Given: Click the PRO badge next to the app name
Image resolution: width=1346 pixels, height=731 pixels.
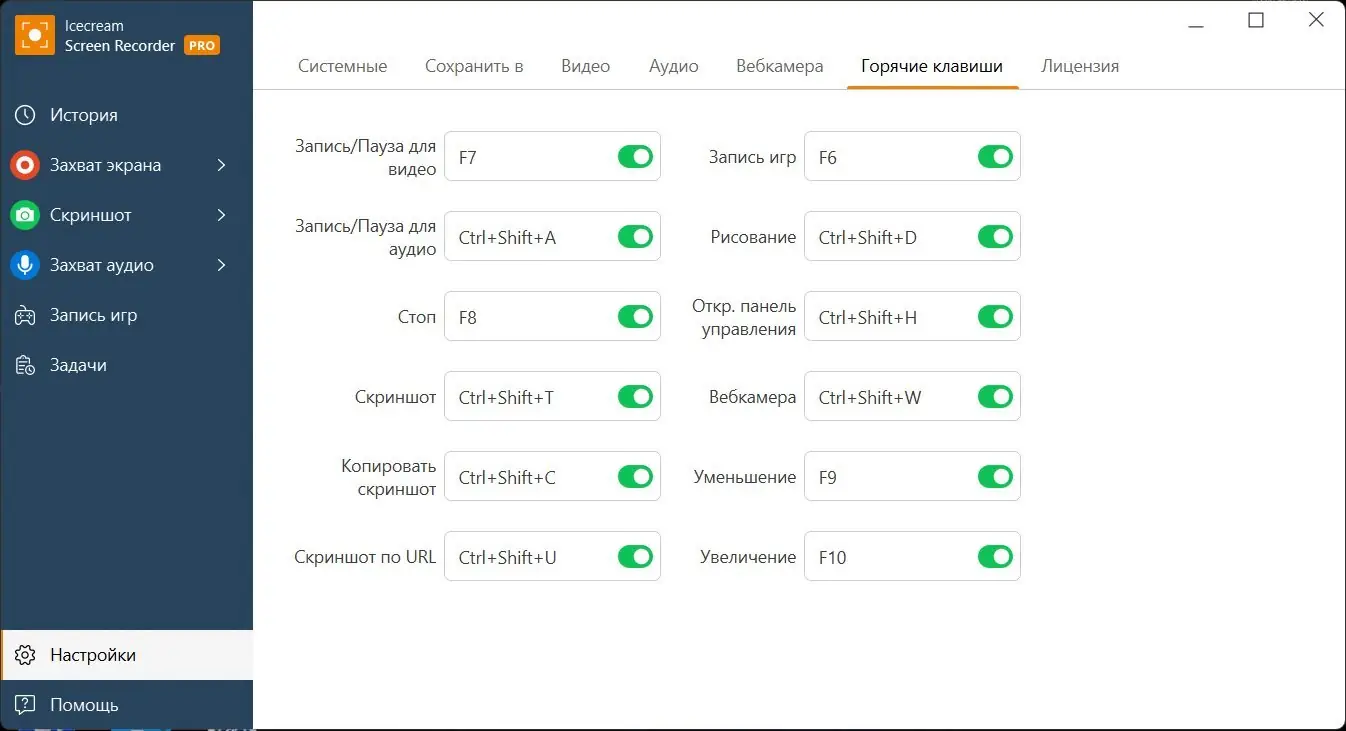Looking at the screenshot, I should point(200,45).
